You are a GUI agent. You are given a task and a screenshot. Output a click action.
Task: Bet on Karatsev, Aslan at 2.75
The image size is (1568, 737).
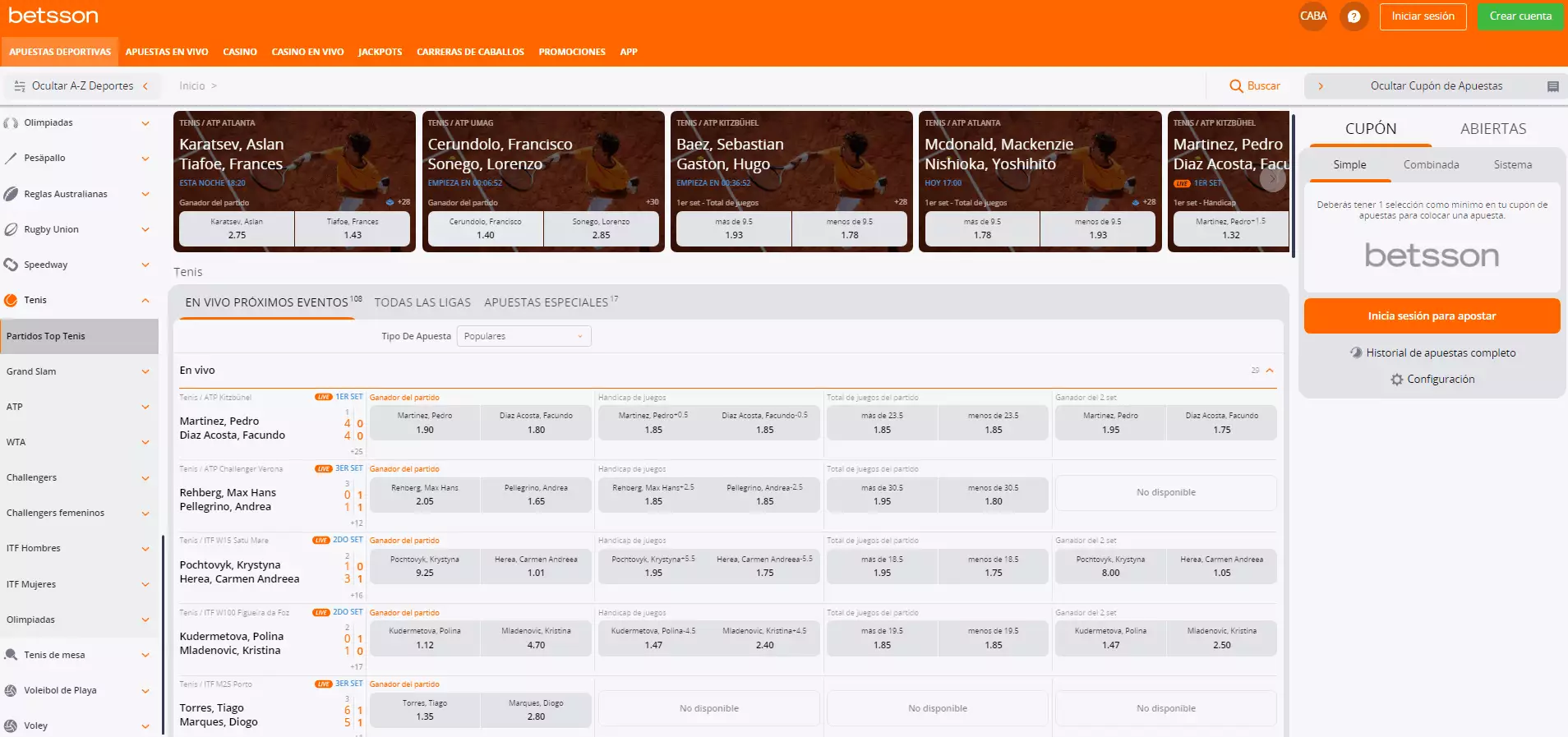237,228
